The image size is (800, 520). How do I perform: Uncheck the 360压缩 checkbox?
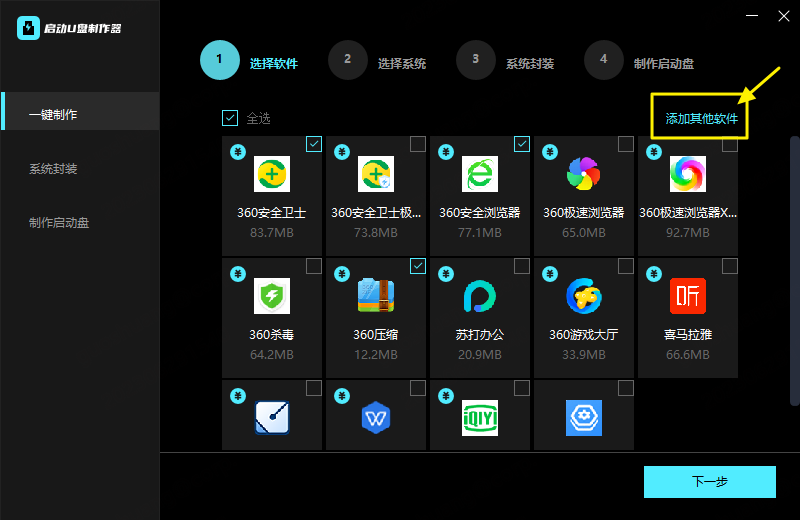tap(418, 265)
